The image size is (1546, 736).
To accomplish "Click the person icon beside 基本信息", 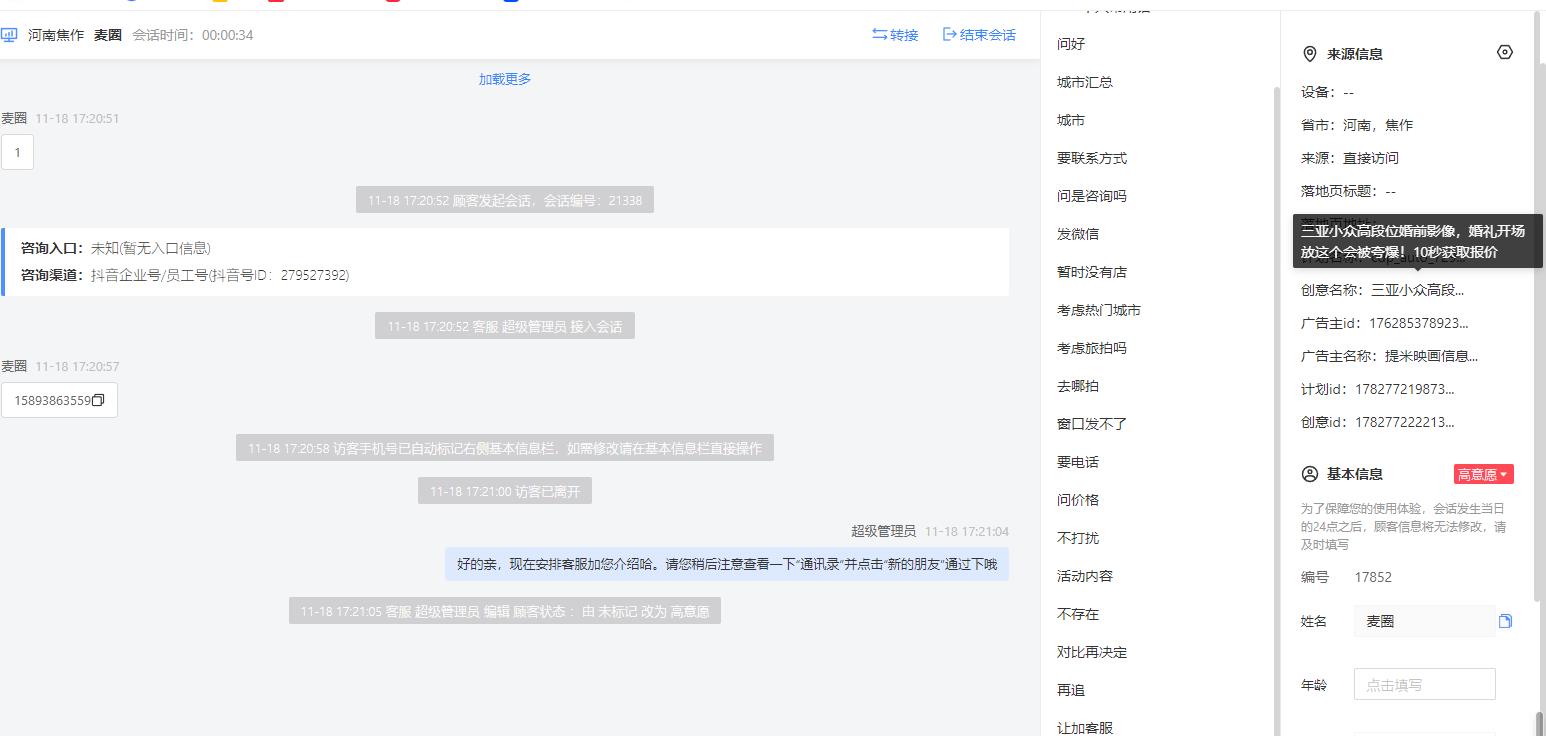I will click(1310, 474).
